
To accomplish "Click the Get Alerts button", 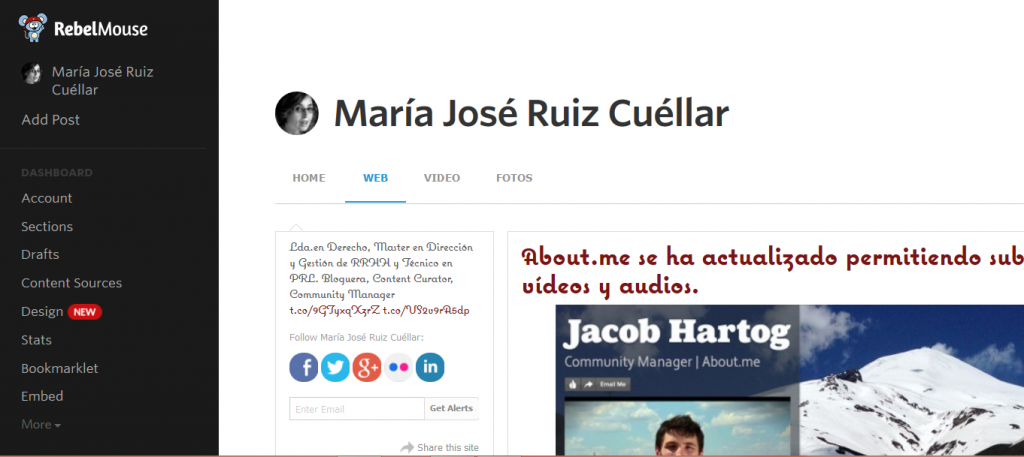I will coord(451,409).
